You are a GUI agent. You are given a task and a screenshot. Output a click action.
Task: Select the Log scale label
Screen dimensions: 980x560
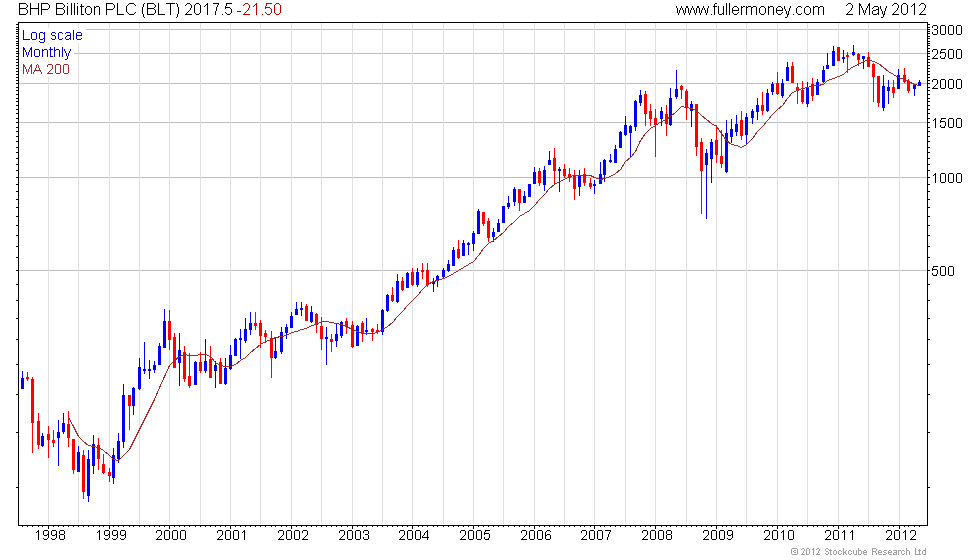(x=52, y=35)
